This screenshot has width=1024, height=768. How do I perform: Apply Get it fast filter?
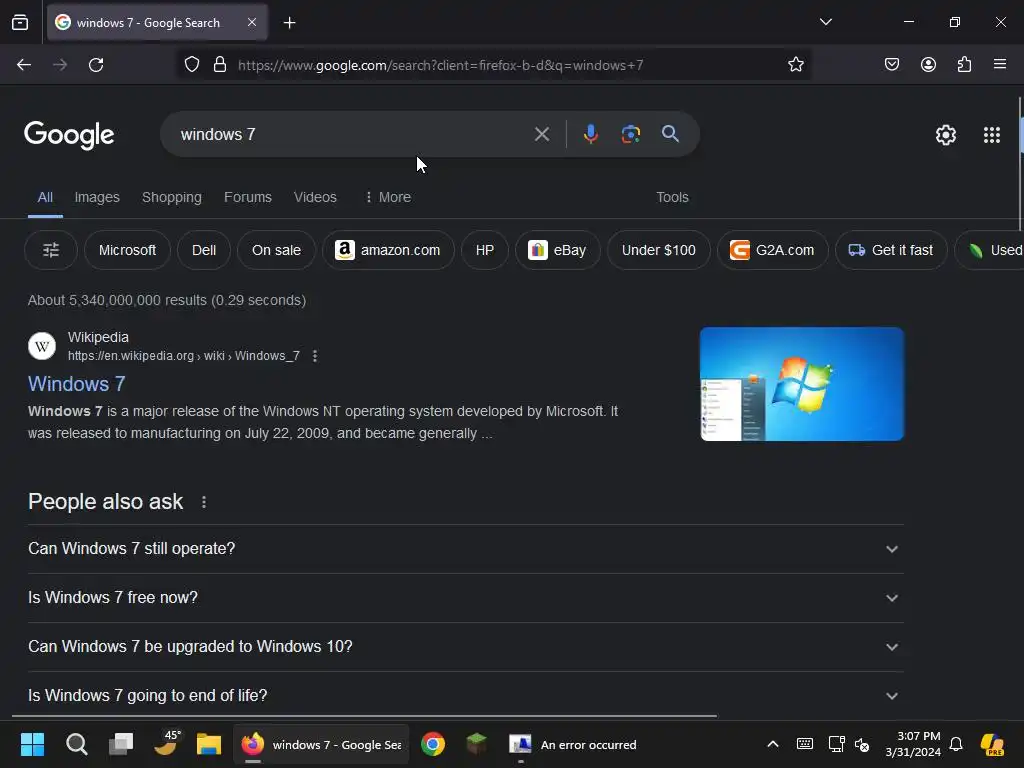coord(891,250)
